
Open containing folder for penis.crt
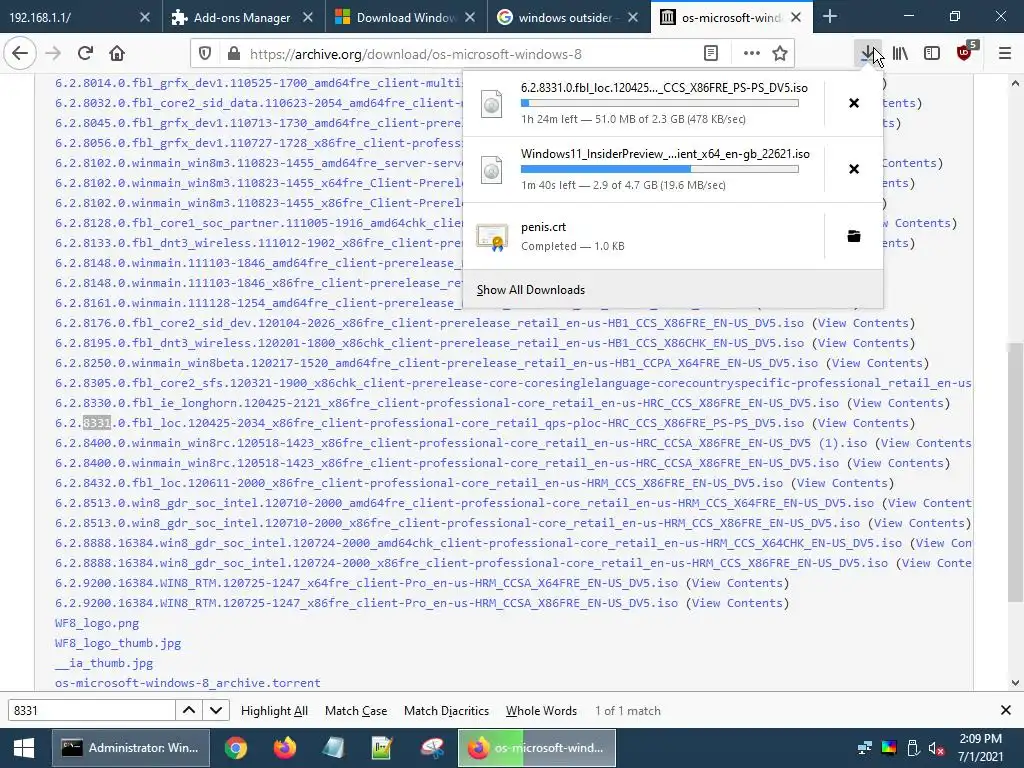click(854, 236)
